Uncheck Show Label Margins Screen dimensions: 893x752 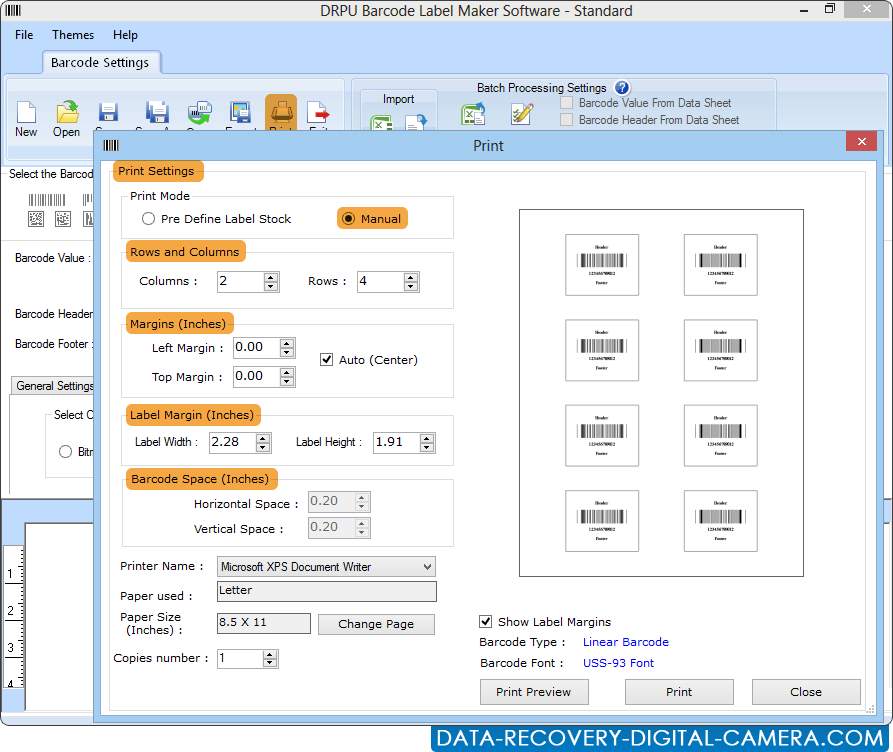(x=486, y=621)
